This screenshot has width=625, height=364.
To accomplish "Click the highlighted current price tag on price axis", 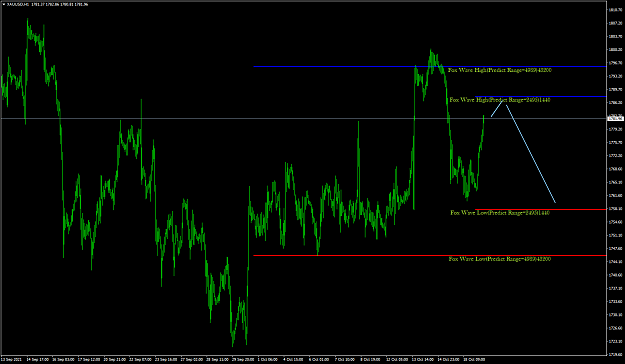I will pos(615,118).
